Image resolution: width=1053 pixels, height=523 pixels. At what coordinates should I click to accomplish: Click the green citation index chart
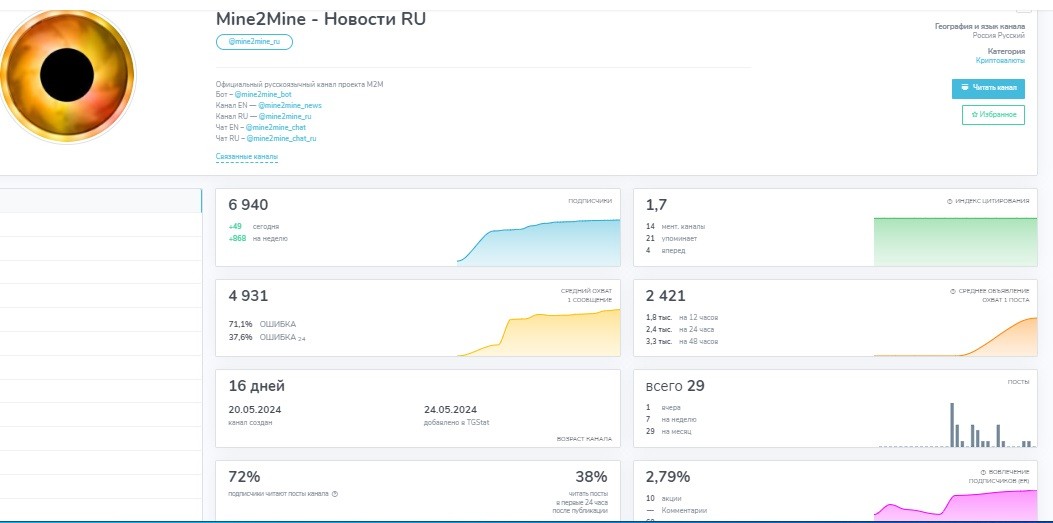(x=955, y=241)
